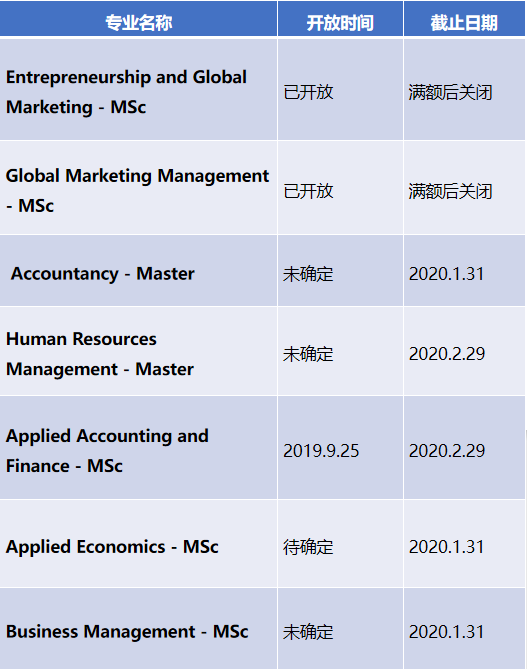The image size is (527, 669).
Task: Select the Accountancy - Master program name
Action: 102,273
